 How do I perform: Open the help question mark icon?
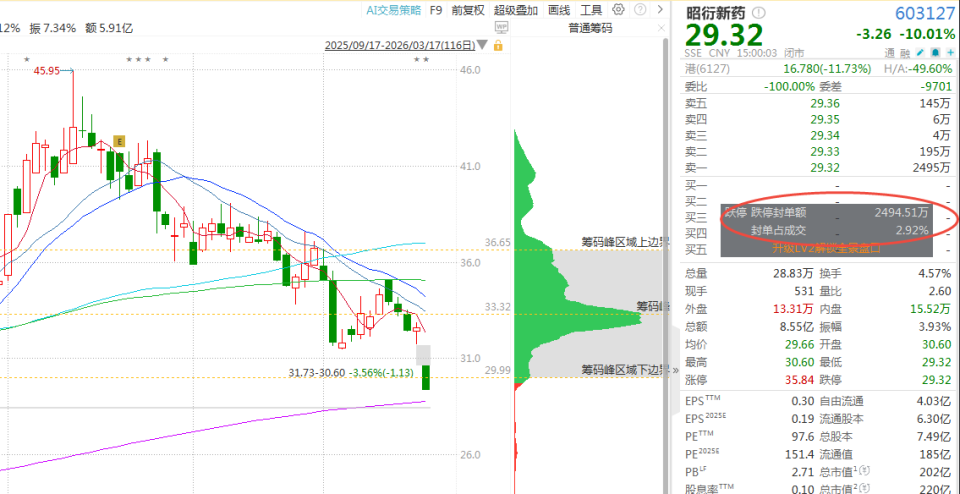[639, 10]
